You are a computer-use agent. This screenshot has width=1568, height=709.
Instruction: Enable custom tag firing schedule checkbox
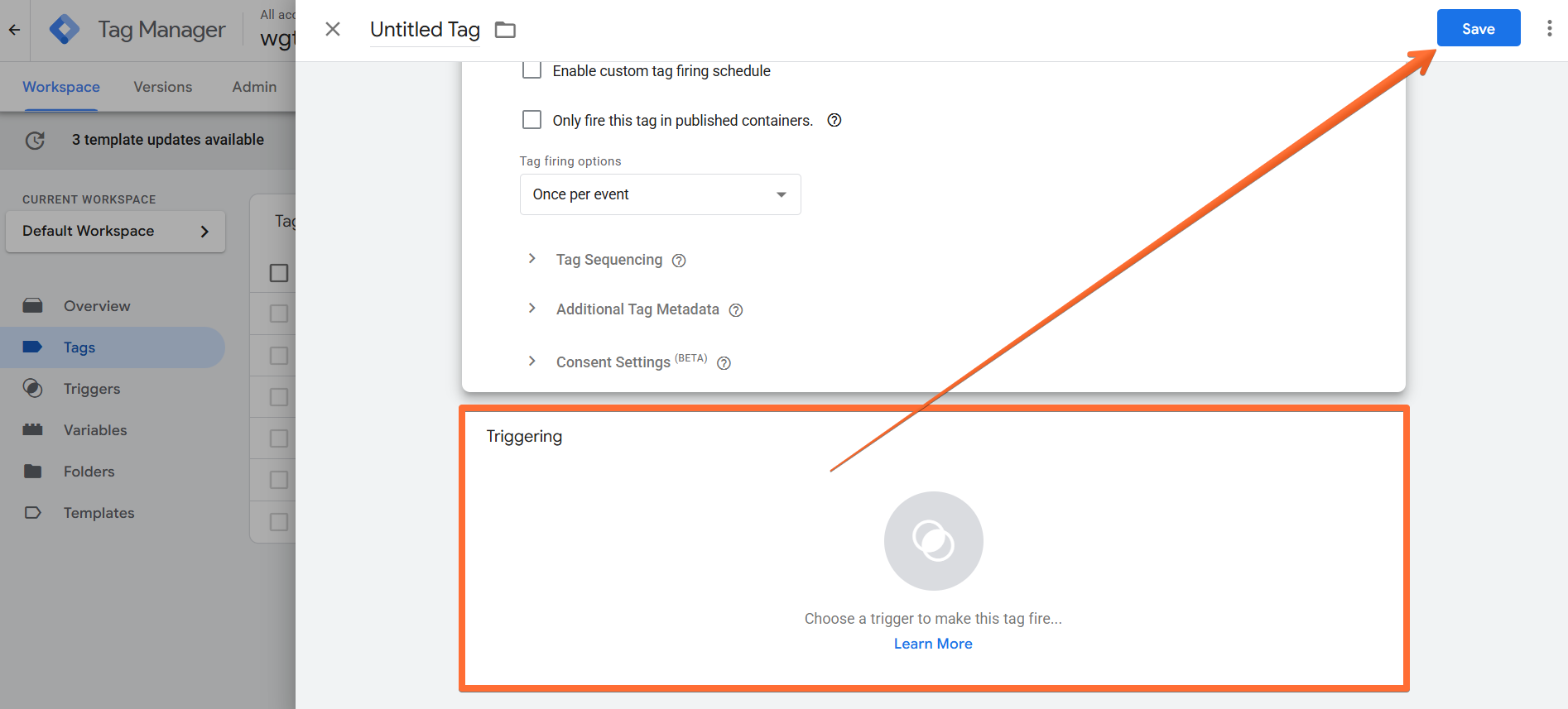pos(531,70)
